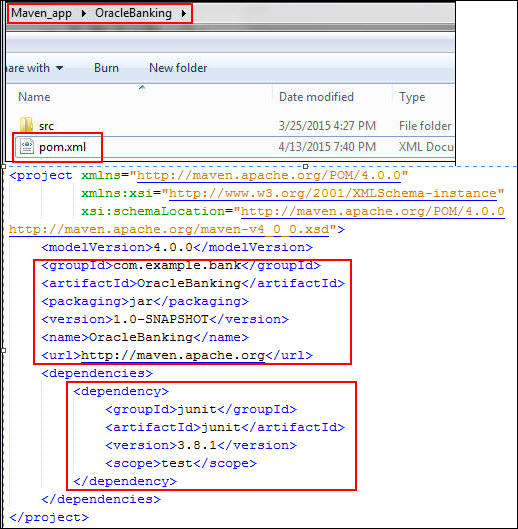Open the maven-v4_0_0.xsd link
The height and width of the screenshot is (529, 518).
pyautogui.click(x=169, y=230)
